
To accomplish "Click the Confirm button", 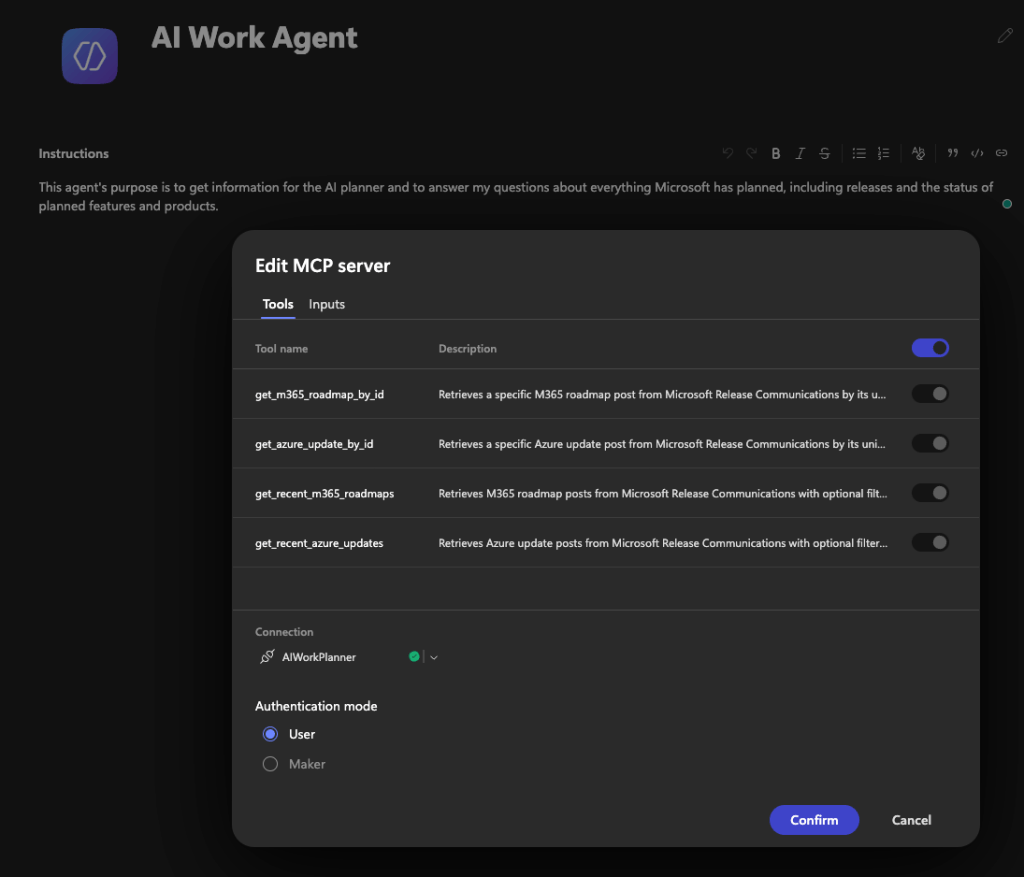I will click(x=814, y=820).
